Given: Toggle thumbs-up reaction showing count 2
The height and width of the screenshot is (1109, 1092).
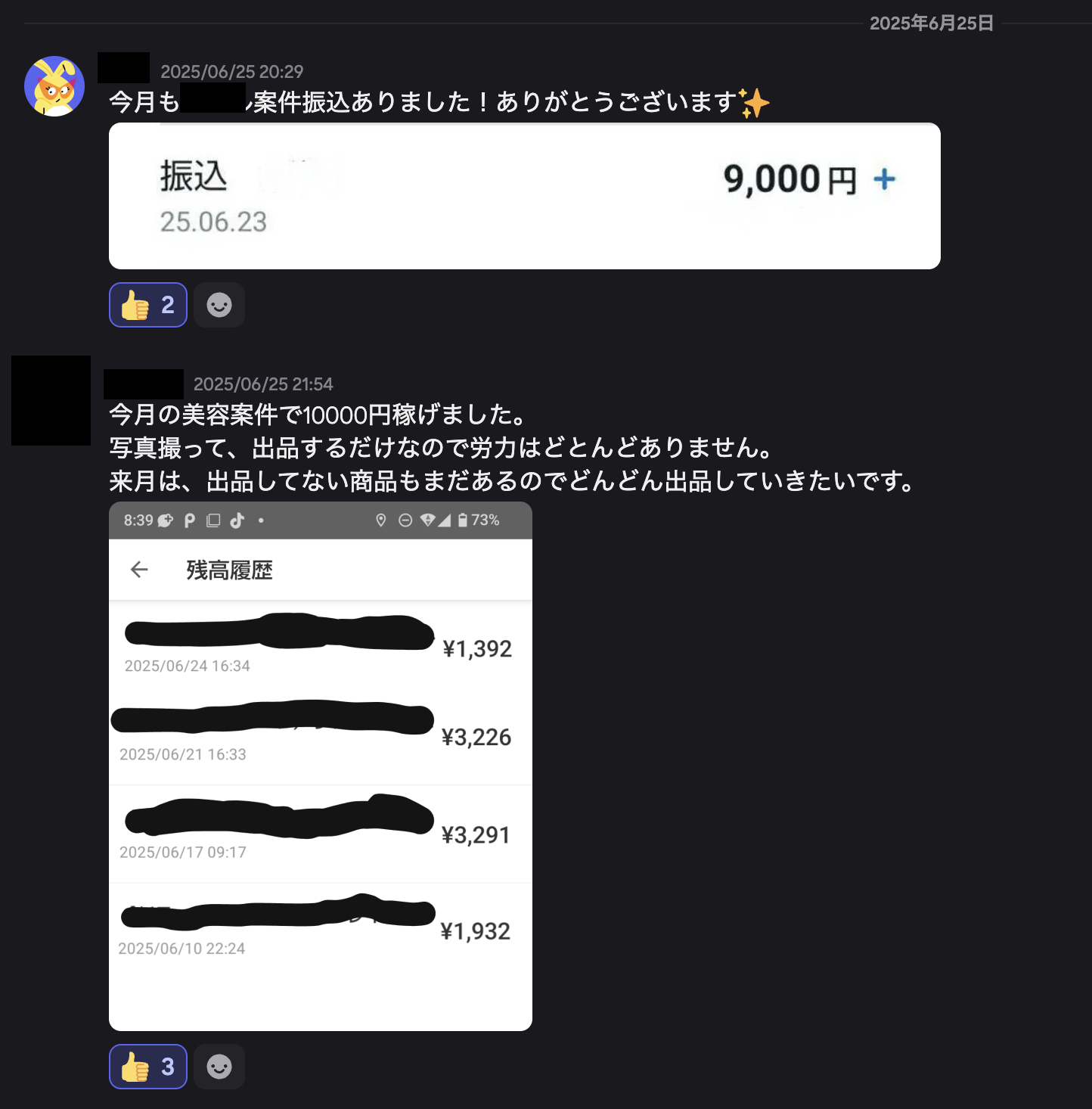Looking at the screenshot, I should pyautogui.click(x=148, y=305).
